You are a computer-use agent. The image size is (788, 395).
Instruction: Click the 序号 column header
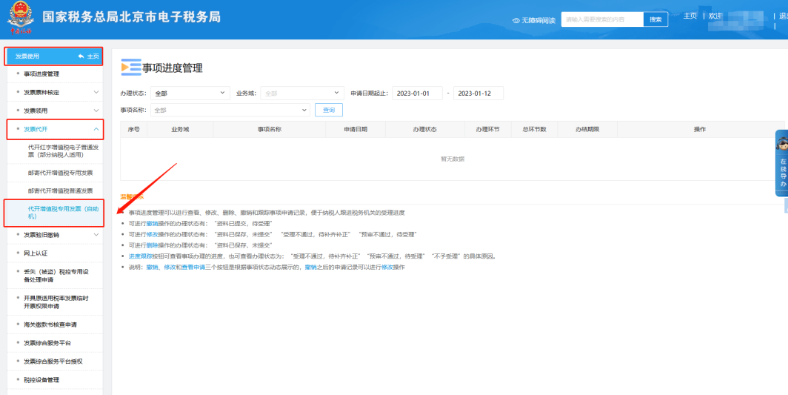point(134,129)
